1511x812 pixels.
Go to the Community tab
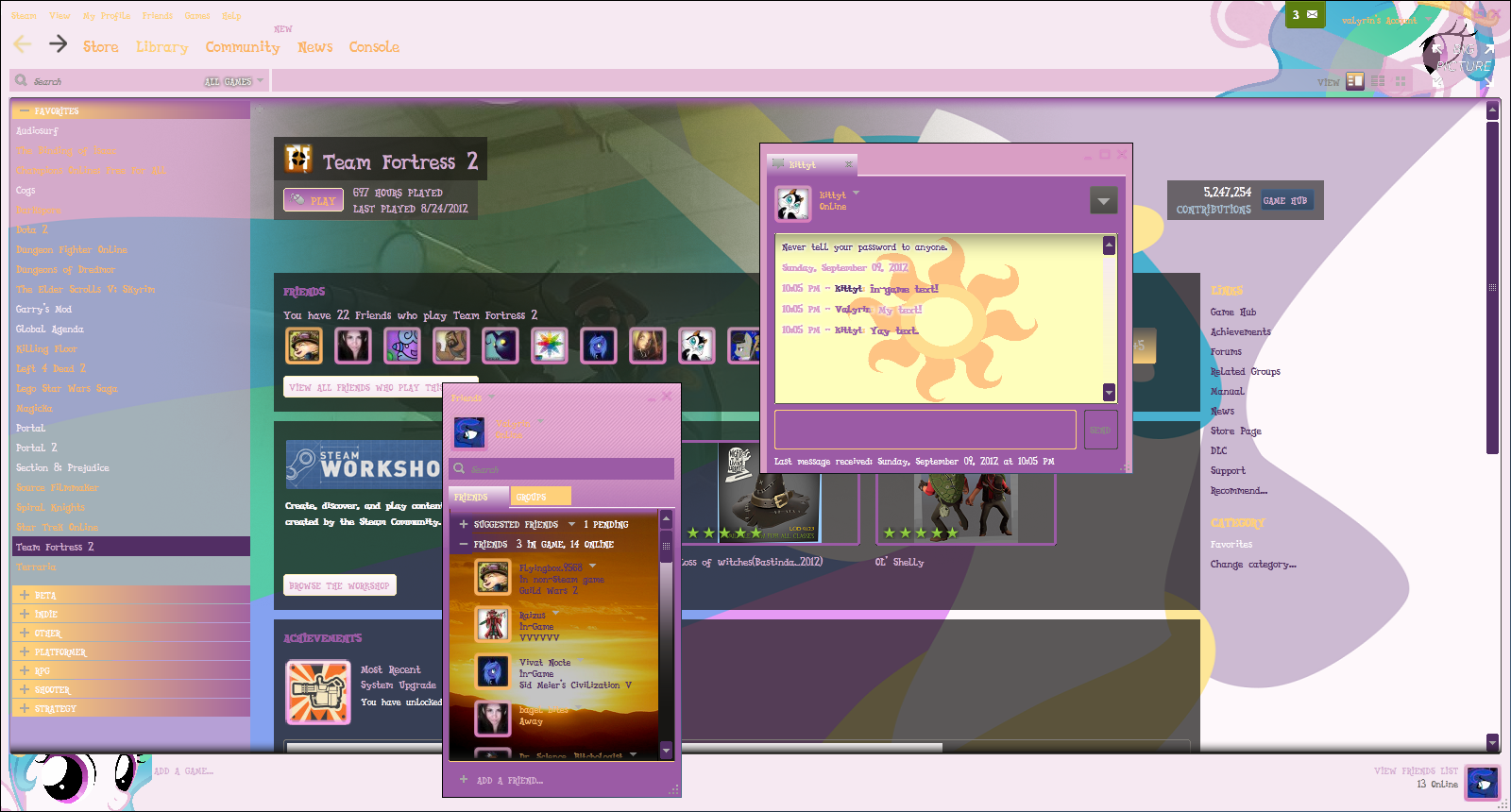point(243,46)
